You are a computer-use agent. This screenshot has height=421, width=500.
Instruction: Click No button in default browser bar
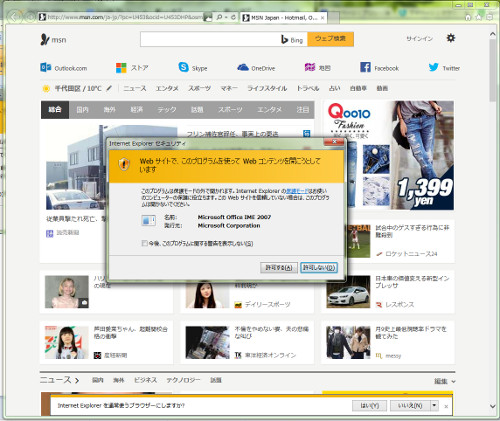tap(410, 406)
